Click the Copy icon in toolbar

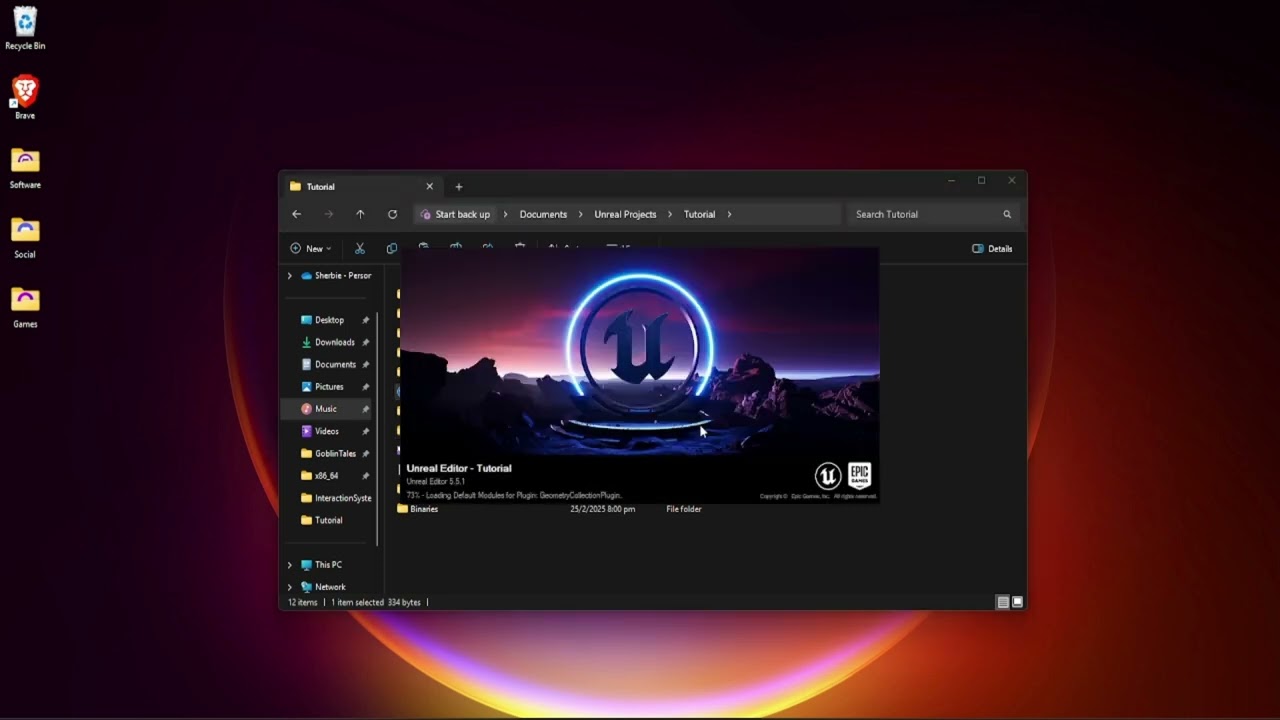coord(391,248)
